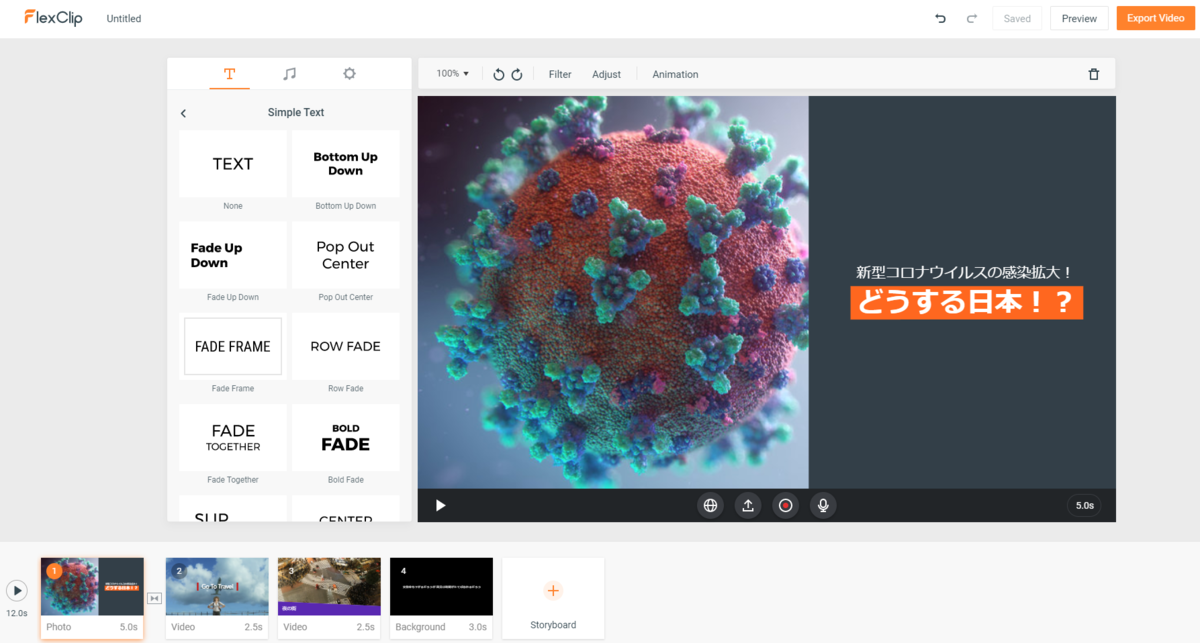Click the 12.0s total duration label

(x=17, y=613)
